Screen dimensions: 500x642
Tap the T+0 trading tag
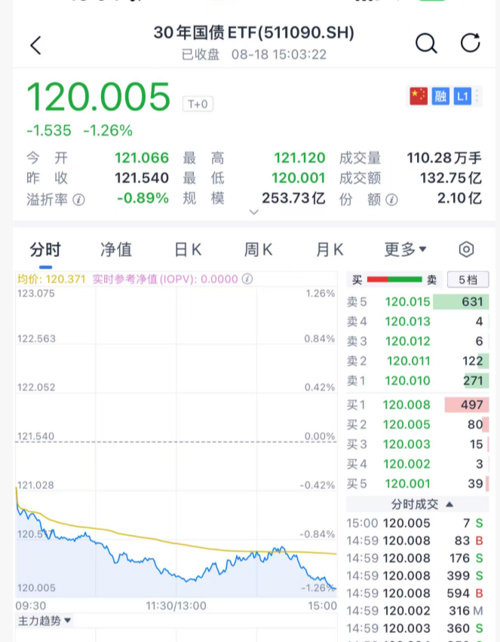[198, 104]
